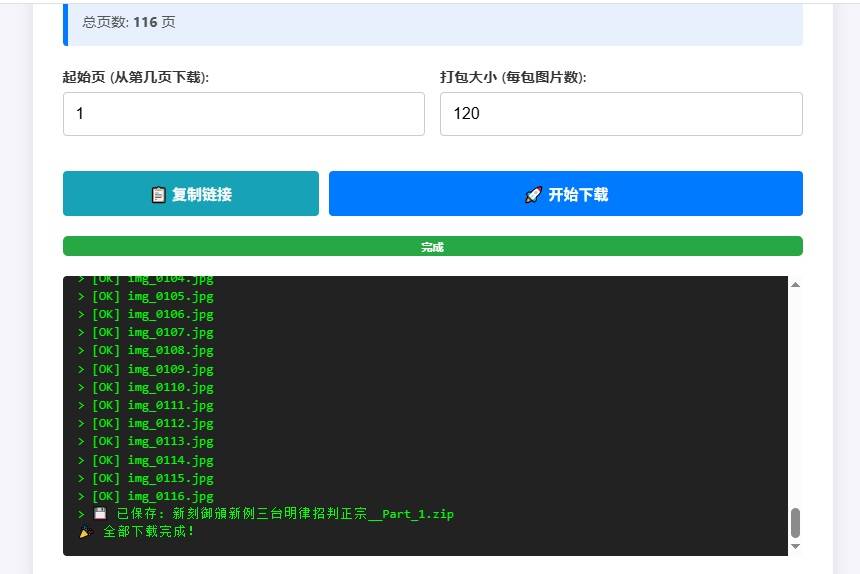This screenshot has height=574, width=860.
Task: Select log line img_0114.jpg
Action: pos(146,461)
